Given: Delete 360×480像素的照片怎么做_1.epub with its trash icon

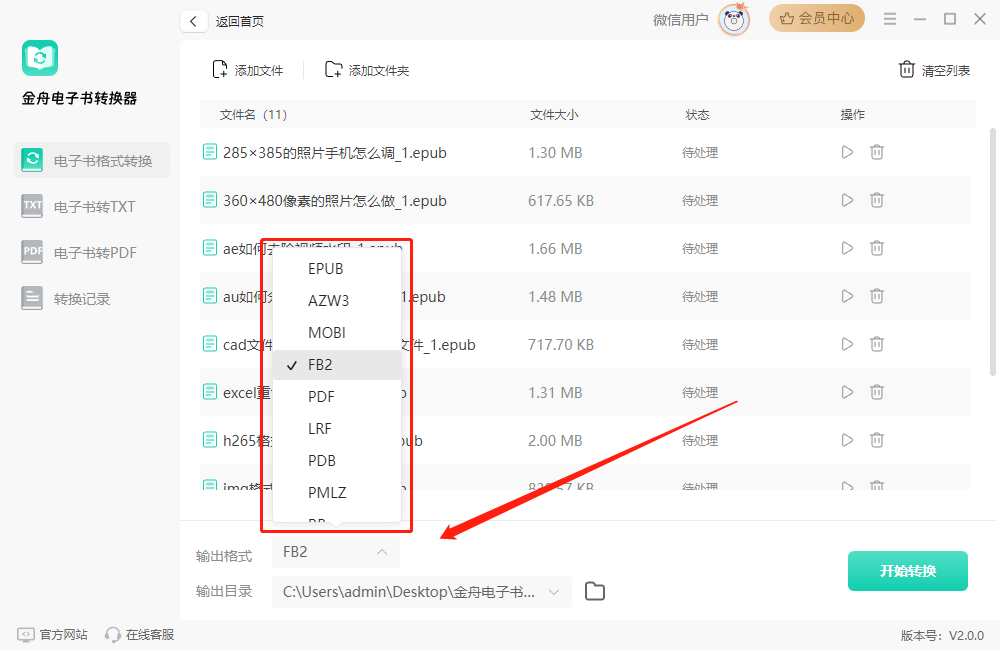Looking at the screenshot, I should click(877, 200).
